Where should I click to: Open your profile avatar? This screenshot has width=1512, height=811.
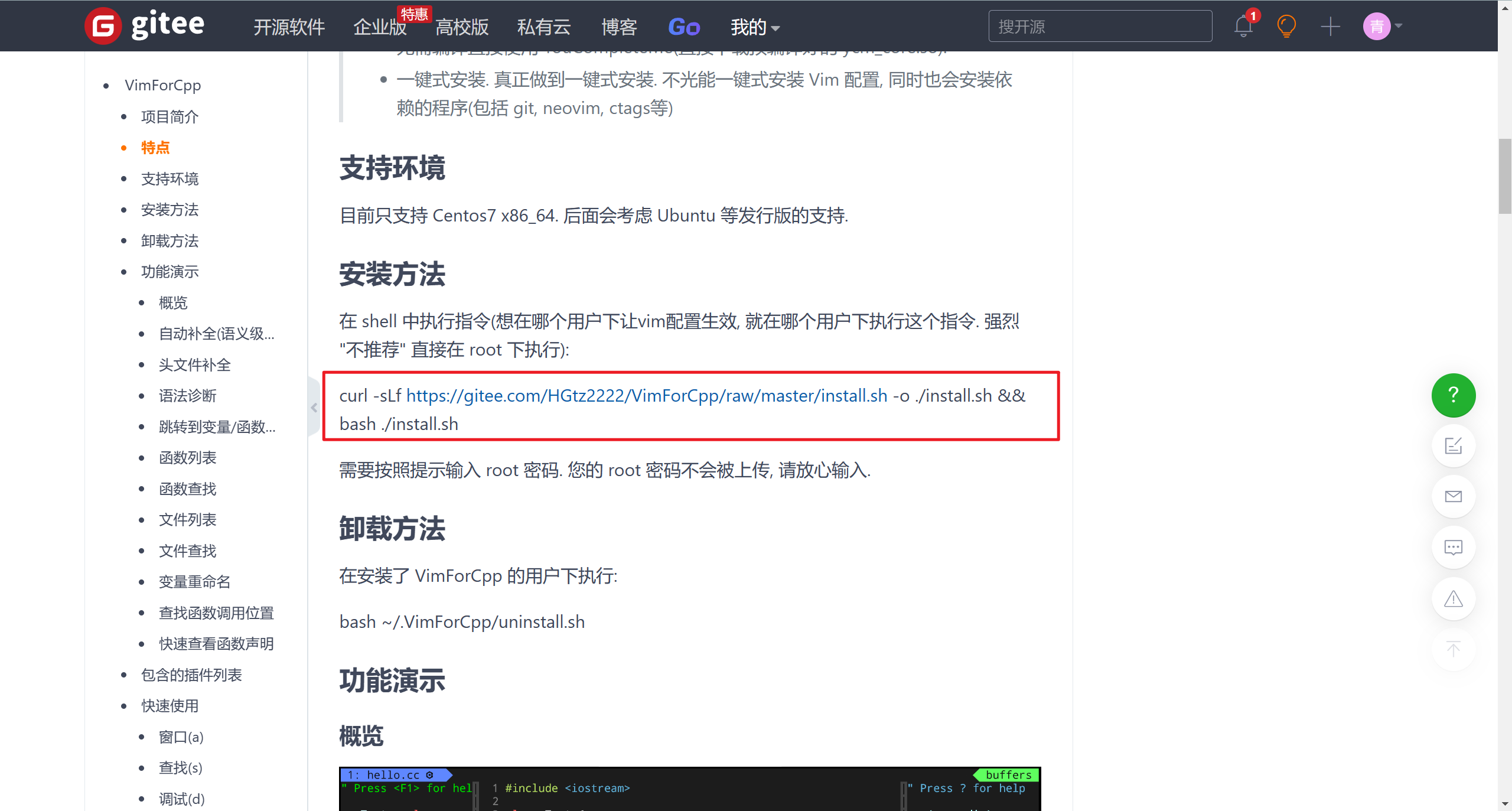click(x=1377, y=26)
